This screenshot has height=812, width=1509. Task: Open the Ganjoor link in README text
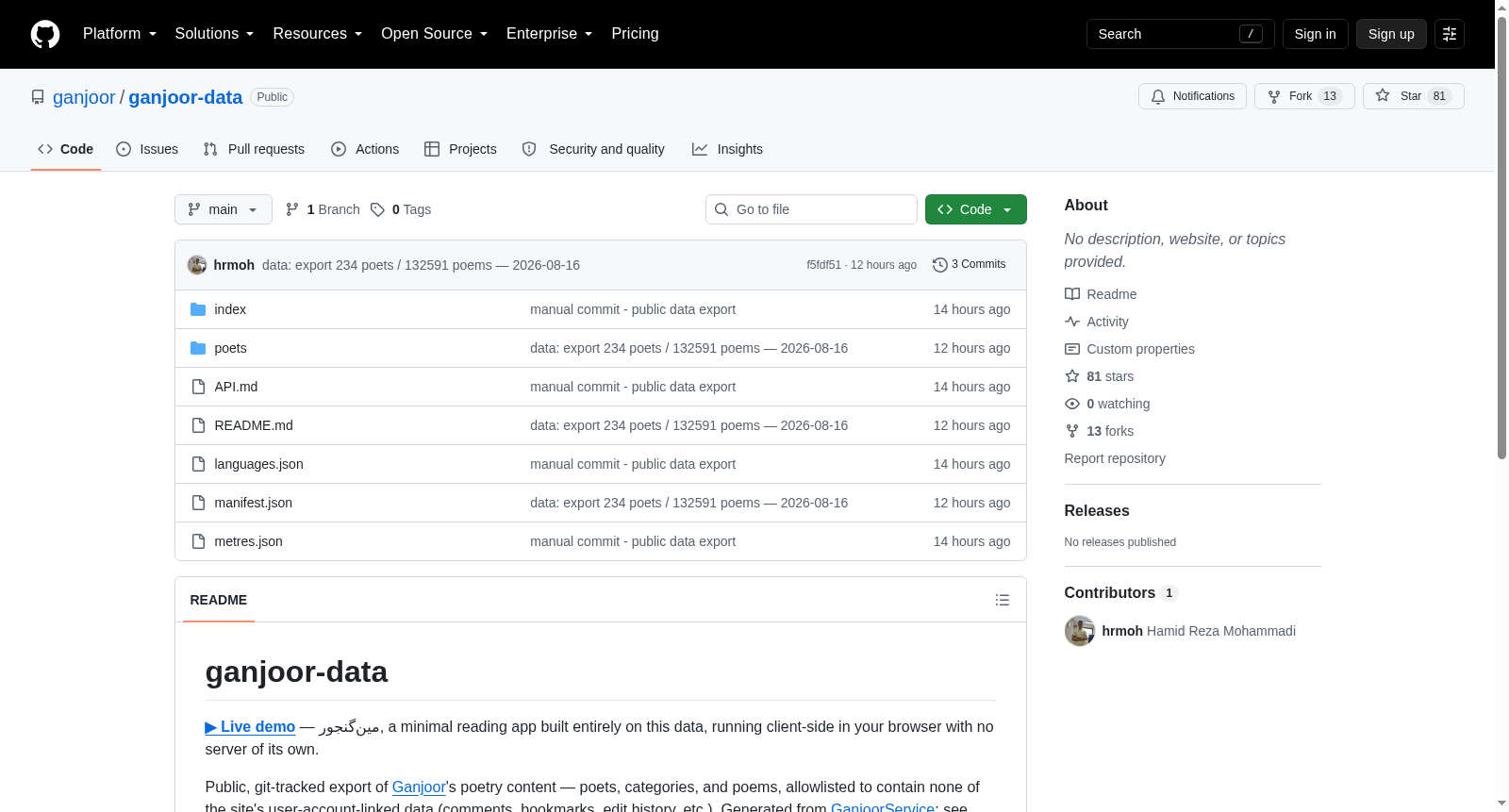tap(419, 787)
